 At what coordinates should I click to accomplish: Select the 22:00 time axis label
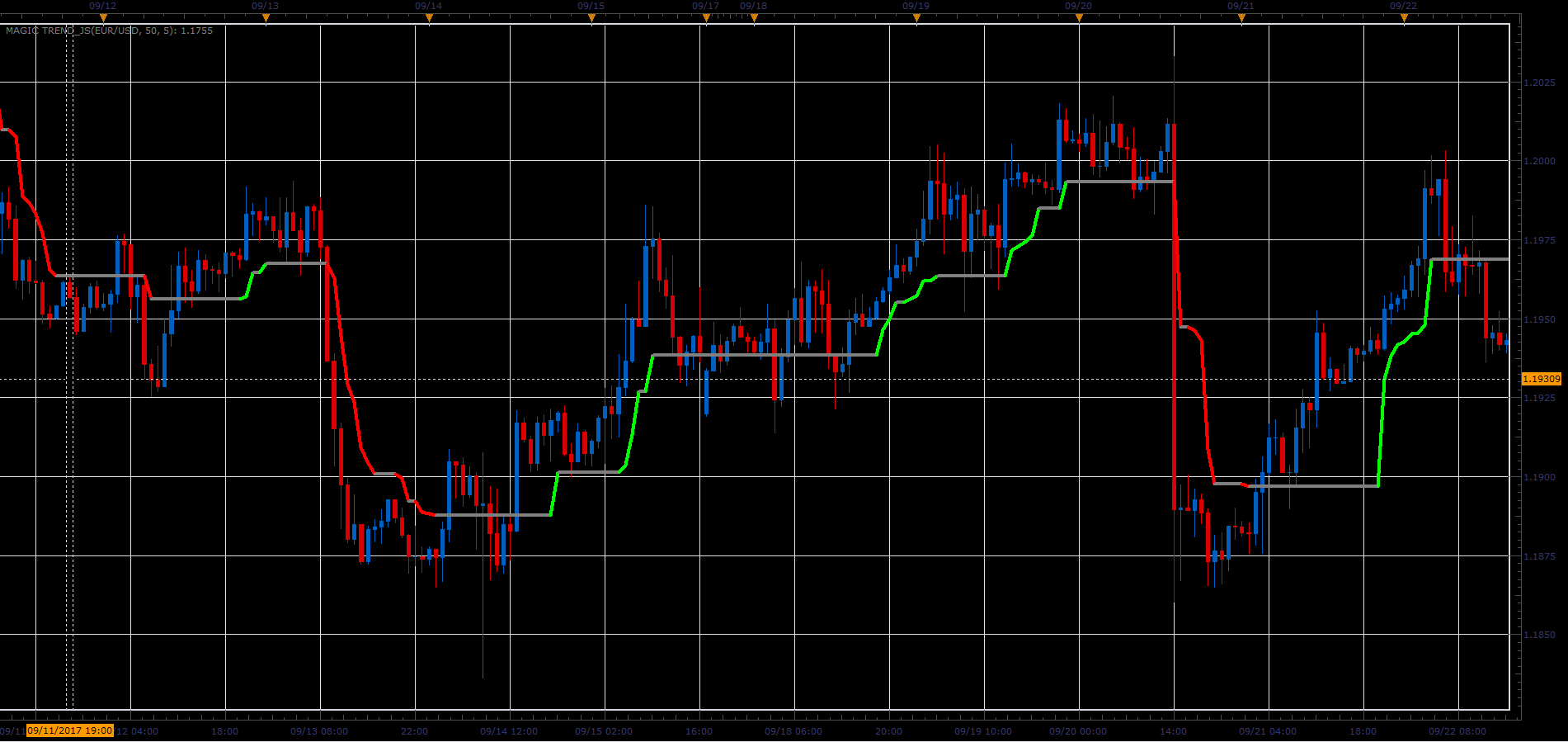click(415, 731)
